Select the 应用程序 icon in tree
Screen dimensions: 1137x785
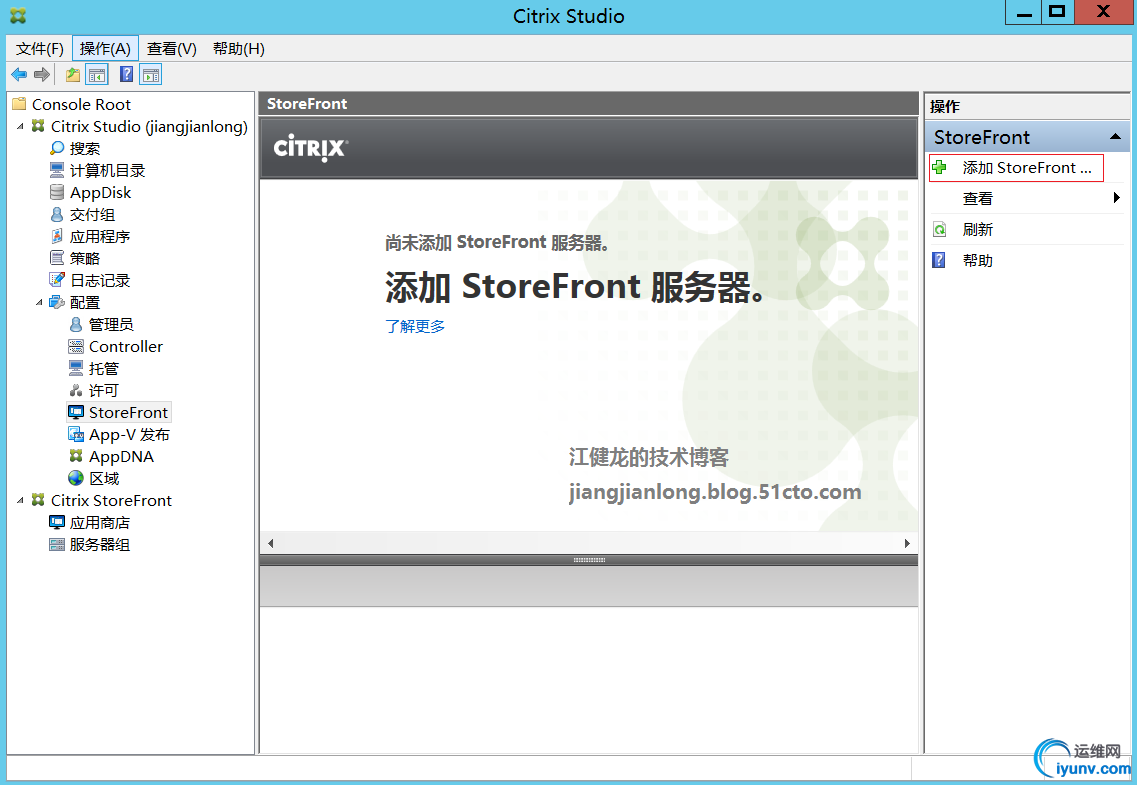57,236
